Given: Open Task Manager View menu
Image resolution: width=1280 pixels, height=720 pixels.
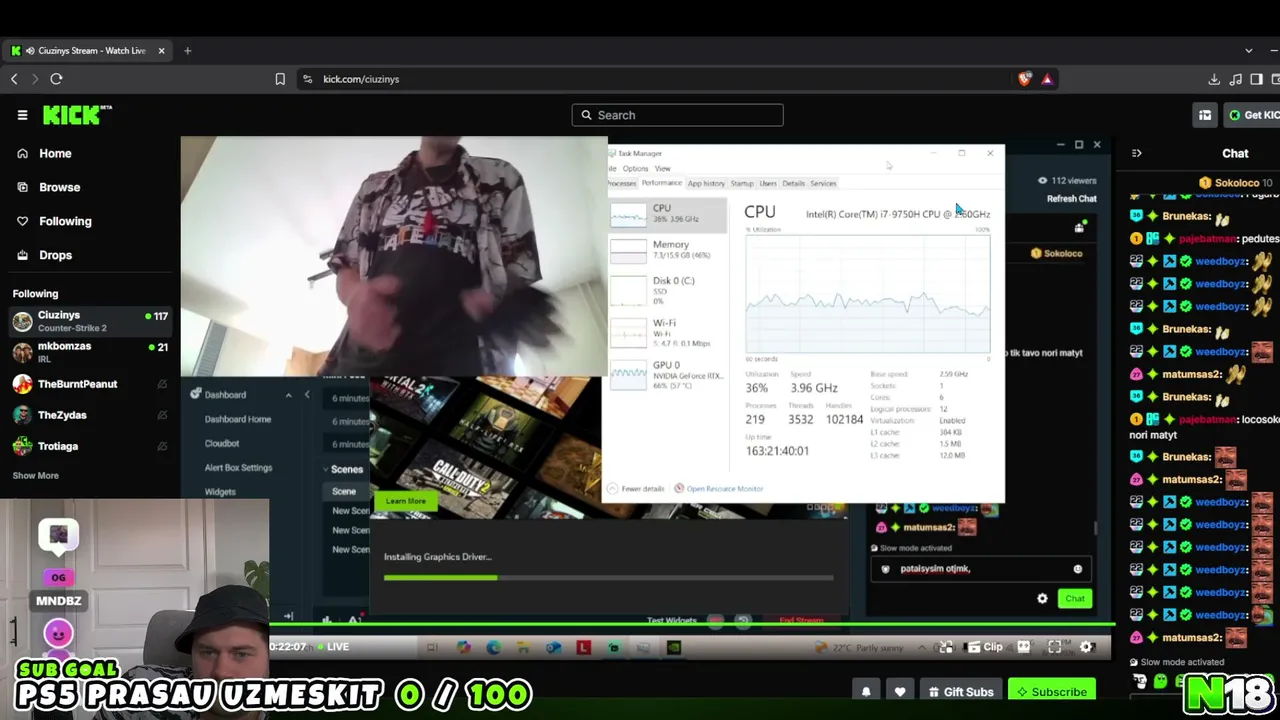Looking at the screenshot, I should pos(662,168).
